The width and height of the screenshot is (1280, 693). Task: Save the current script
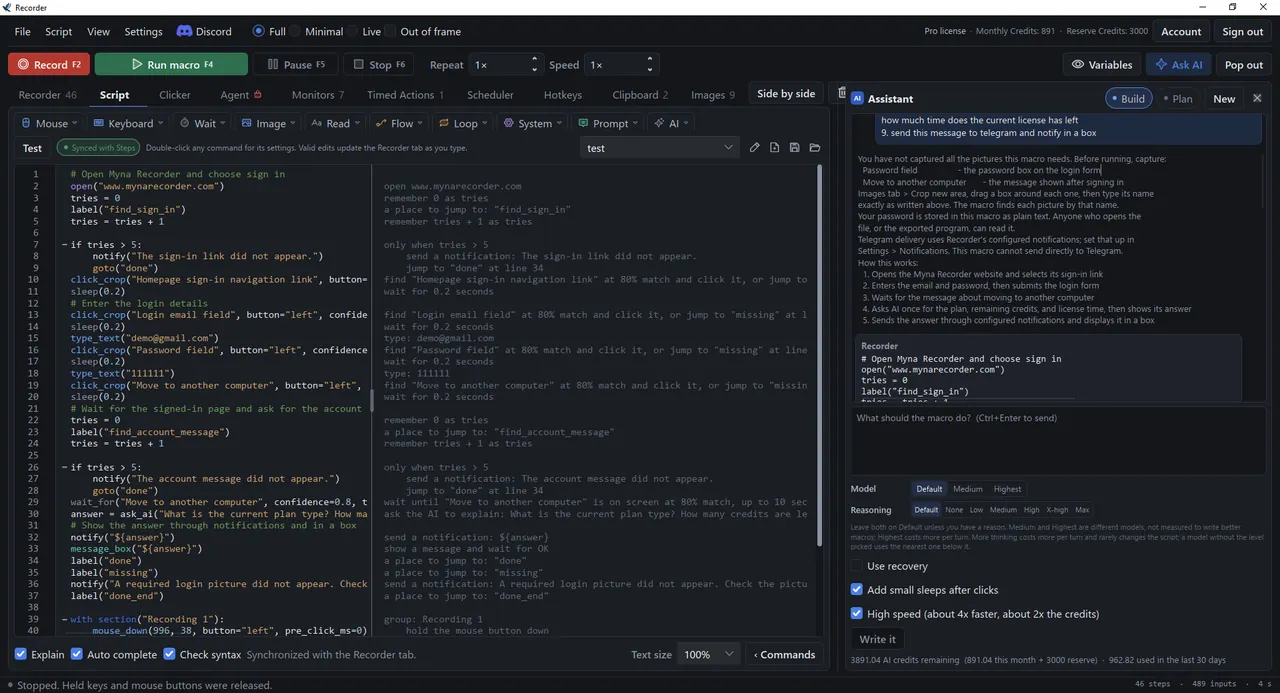tap(794, 148)
